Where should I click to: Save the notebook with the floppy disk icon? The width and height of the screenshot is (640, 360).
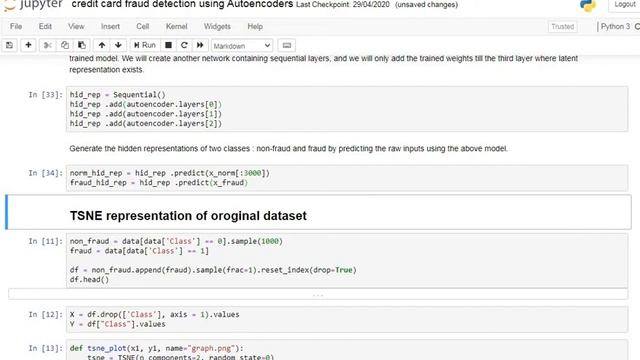tap(9, 45)
